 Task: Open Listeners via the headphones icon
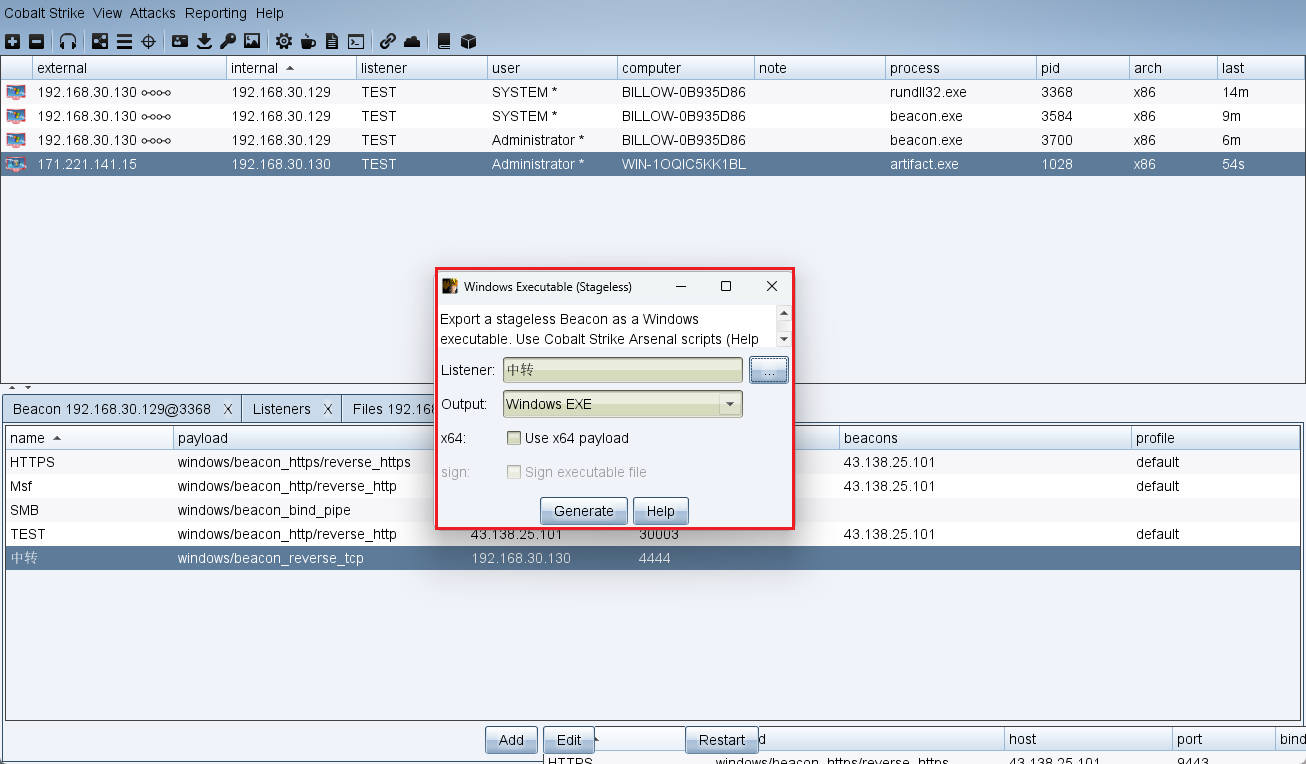pos(68,41)
